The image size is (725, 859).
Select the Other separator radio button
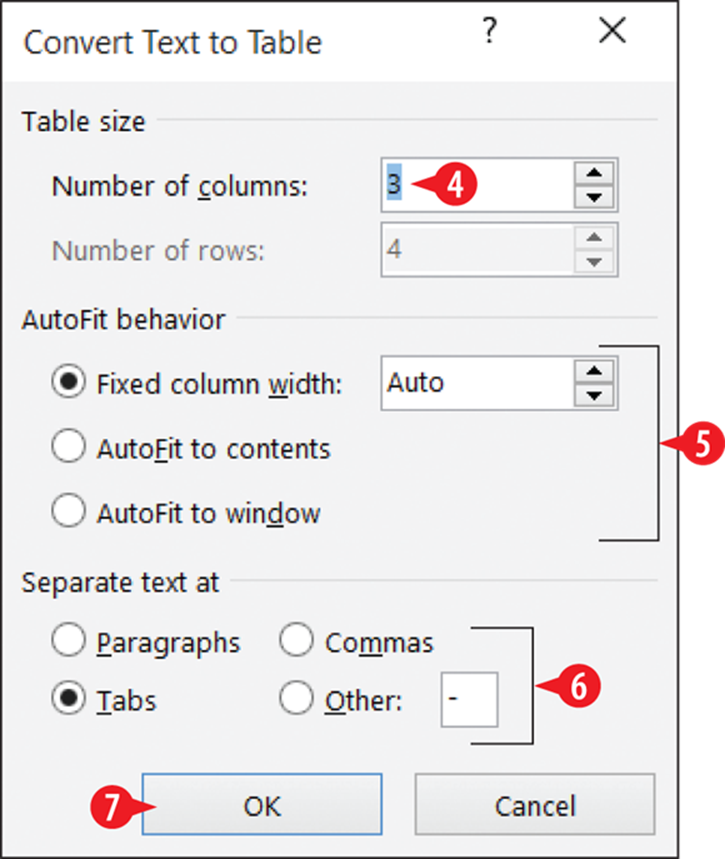tap(296, 698)
